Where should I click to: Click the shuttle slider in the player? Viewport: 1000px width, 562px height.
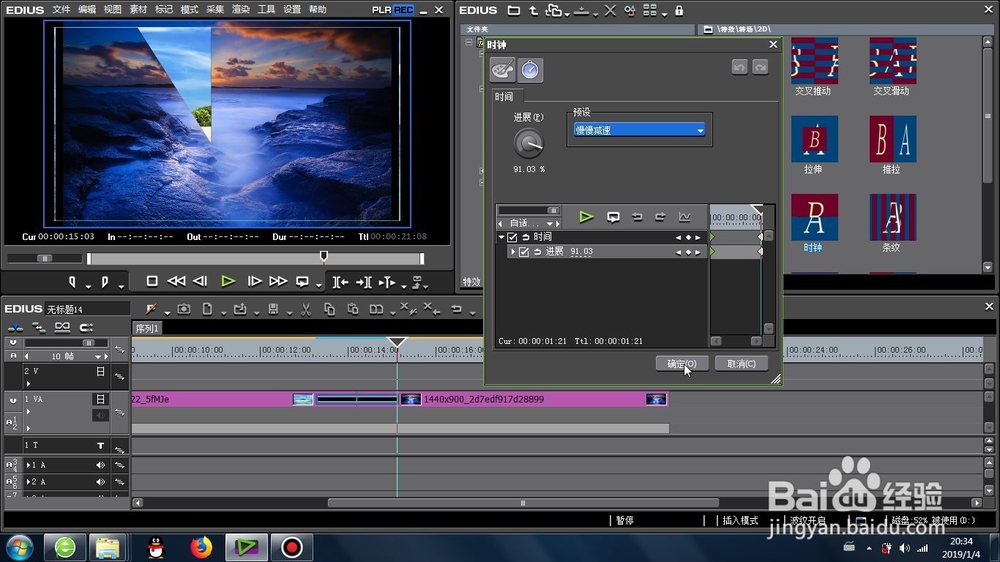(x=45, y=258)
